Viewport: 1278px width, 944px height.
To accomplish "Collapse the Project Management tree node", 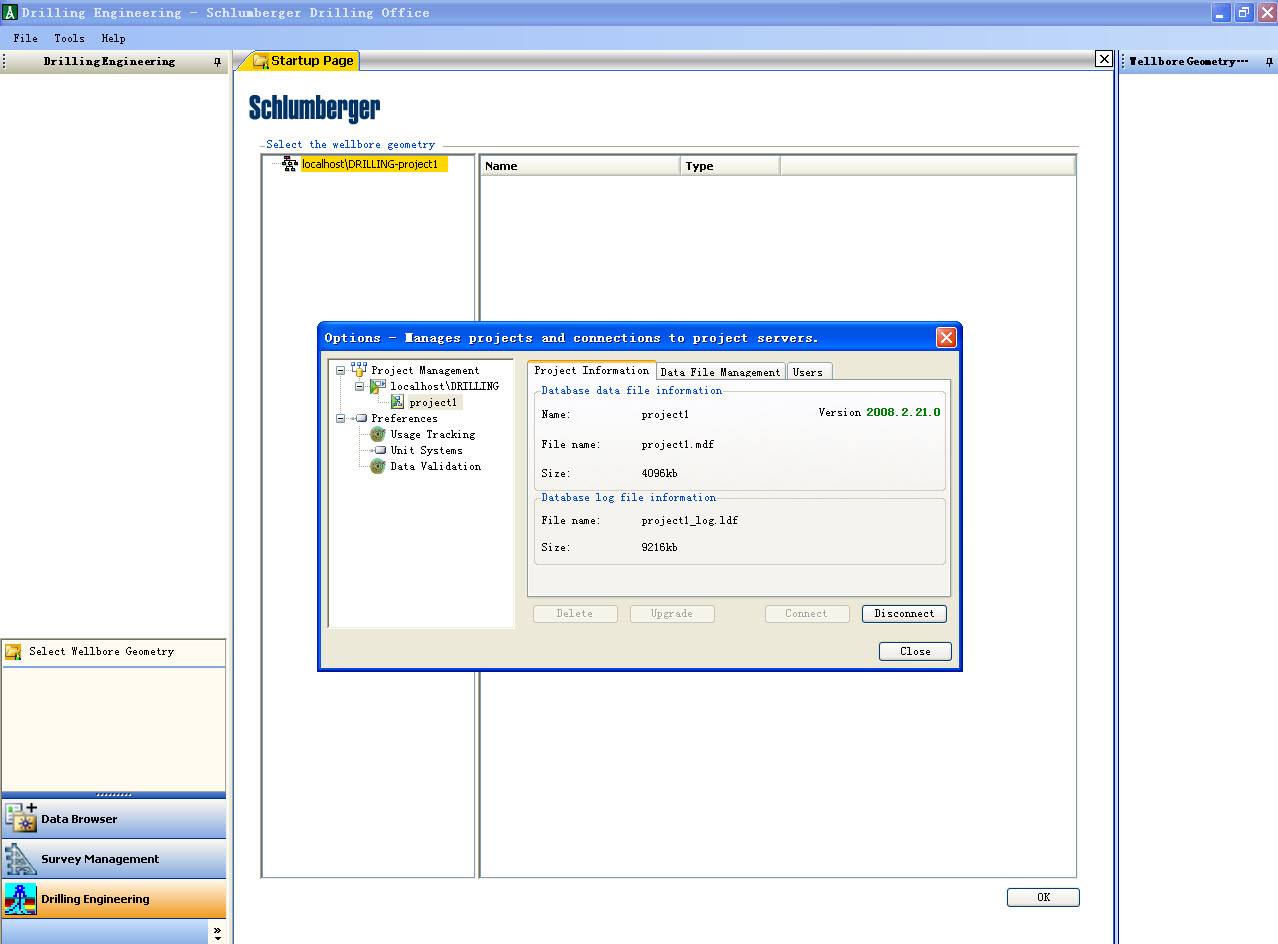I will click(341, 370).
